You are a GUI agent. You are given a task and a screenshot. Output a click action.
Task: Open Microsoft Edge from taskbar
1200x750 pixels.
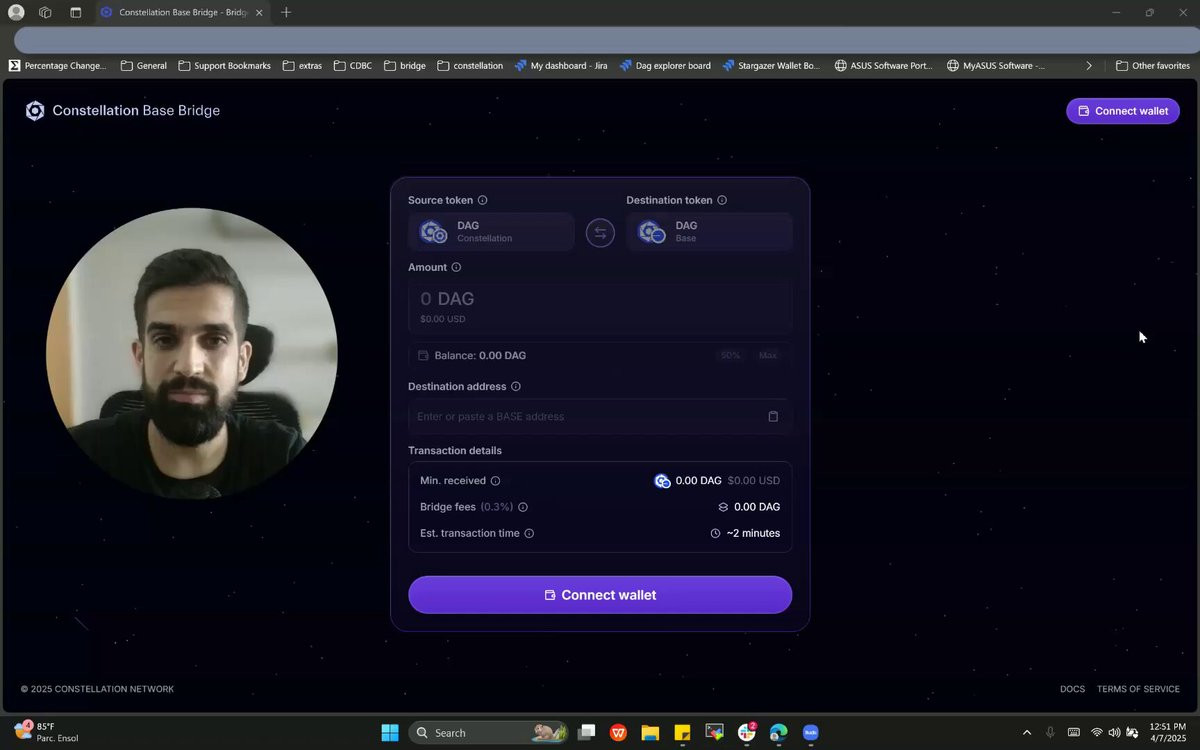778,732
